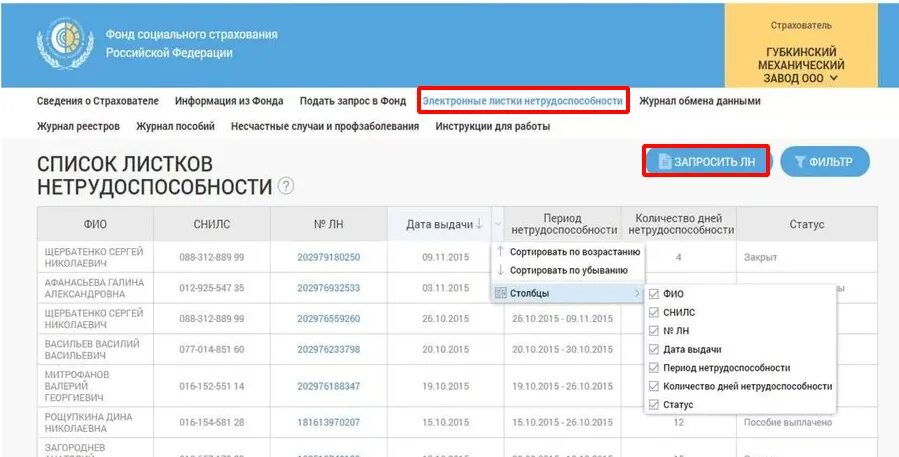Open the Столбцы submenu
The height and width of the screenshot is (457, 899).
(x=568, y=293)
